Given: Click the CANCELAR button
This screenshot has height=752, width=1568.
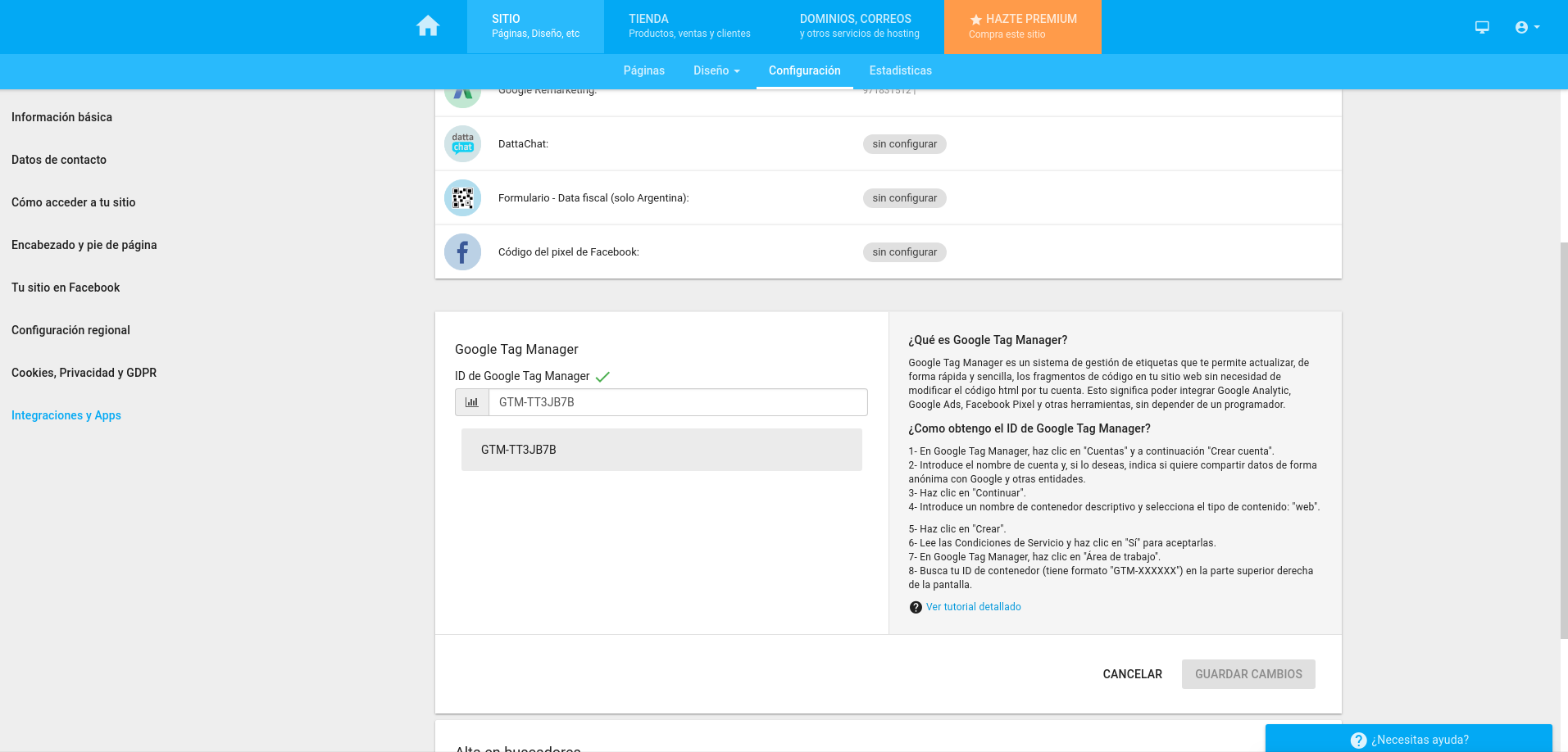Looking at the screenshot, I should point(1132,674).
